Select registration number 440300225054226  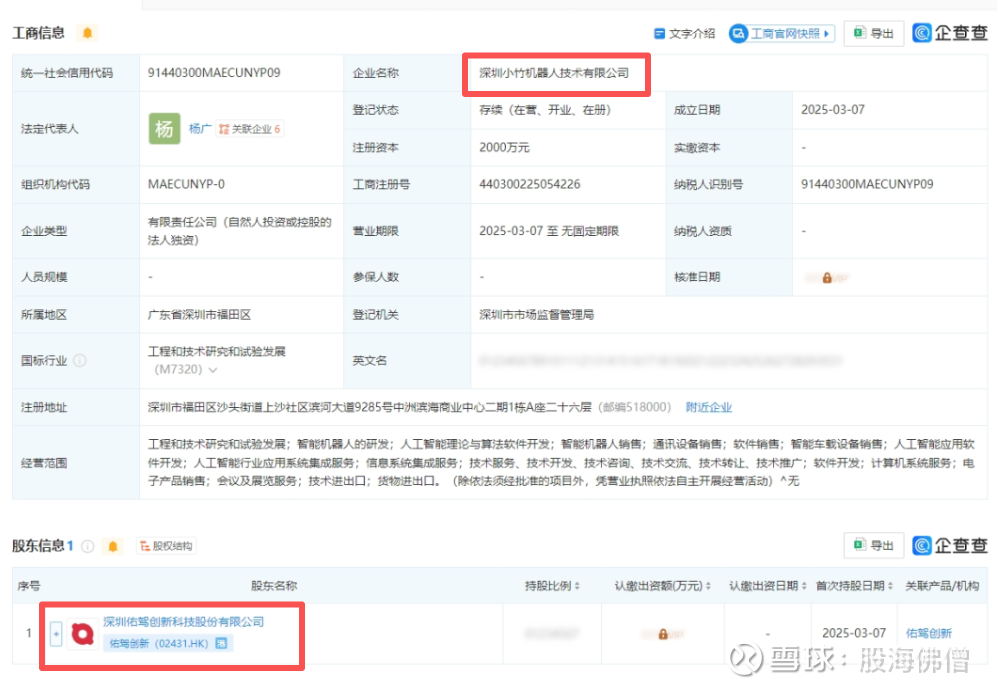pos(530,184)
